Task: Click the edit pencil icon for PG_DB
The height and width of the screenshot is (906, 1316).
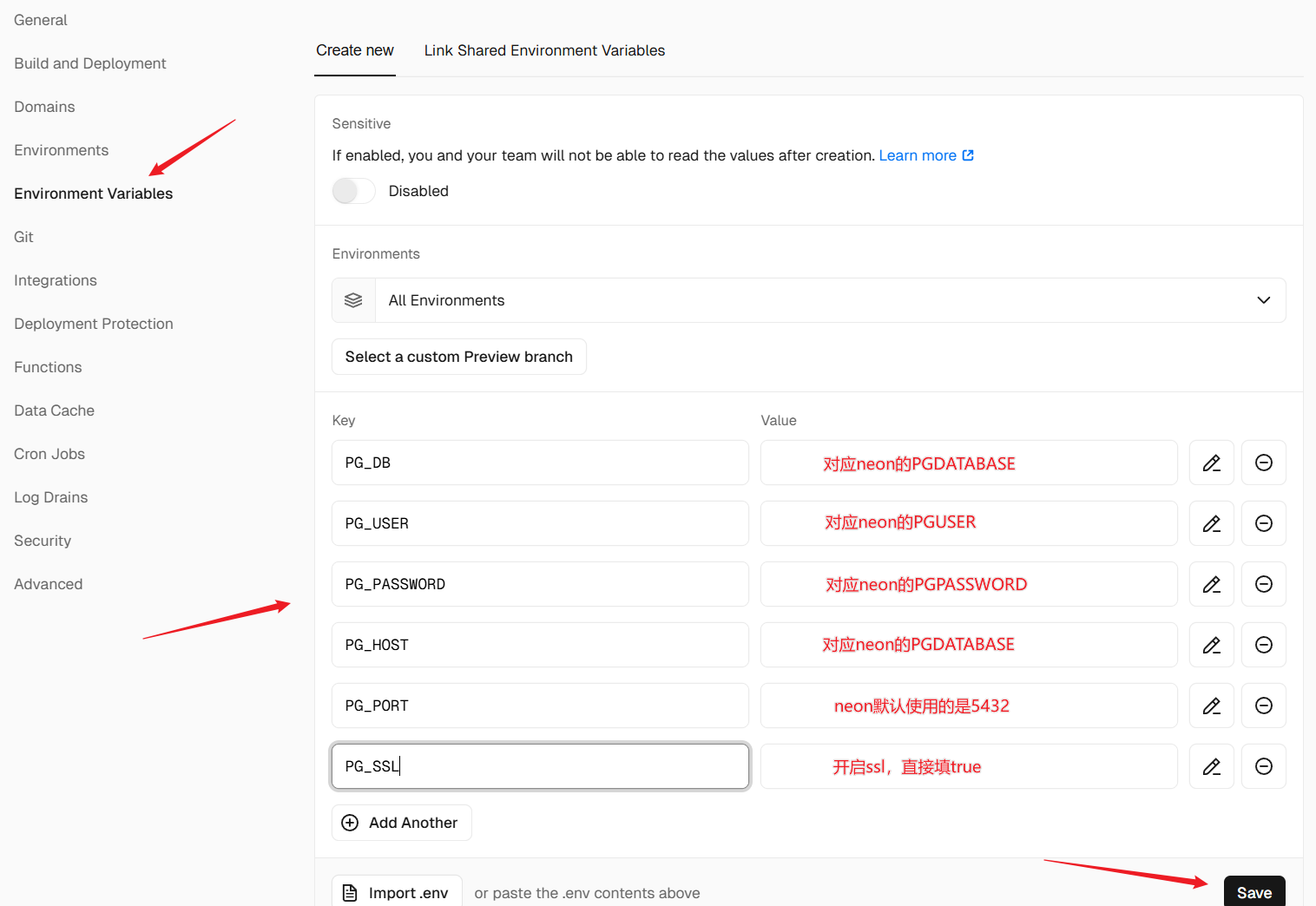Action: [1211, 463]
